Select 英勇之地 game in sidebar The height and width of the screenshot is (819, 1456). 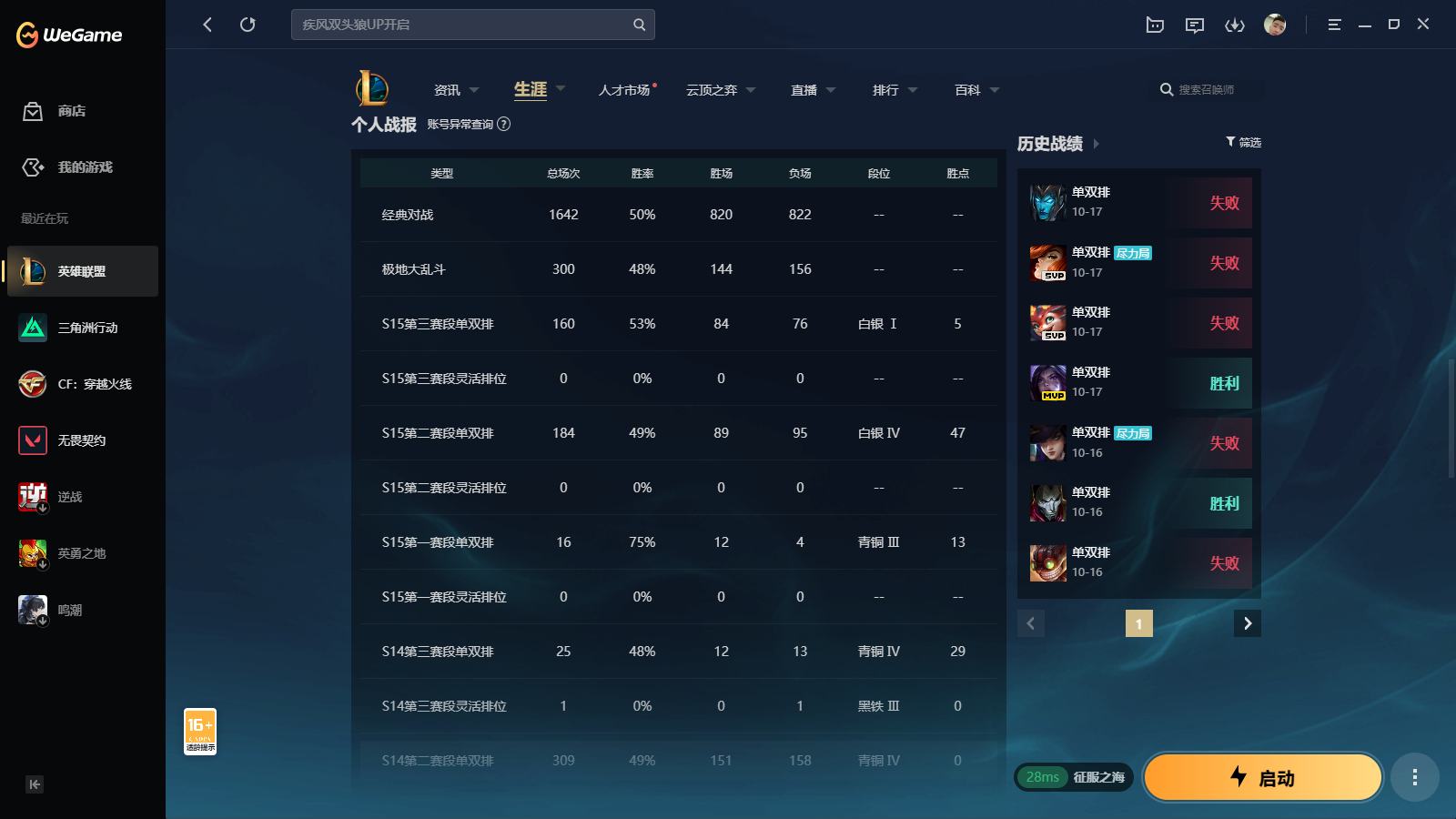click(83, 553)
